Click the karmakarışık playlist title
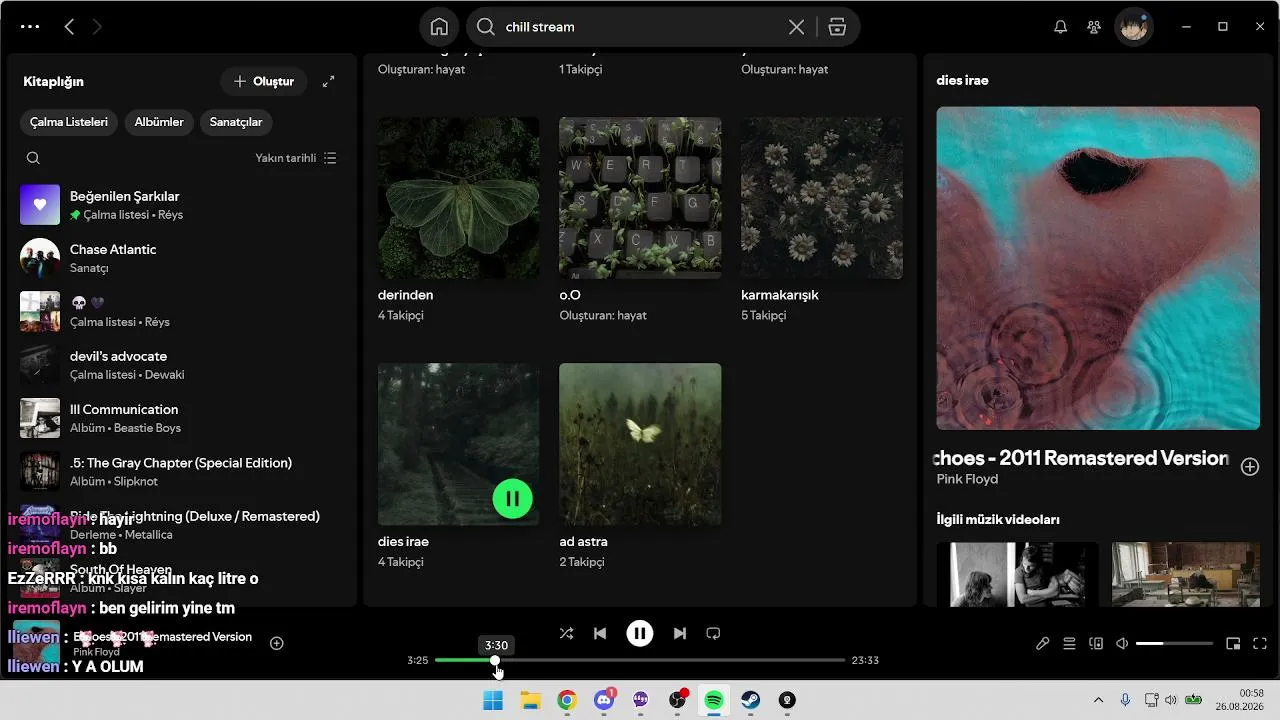Viewport: 1280px width, 720px height. [x=780, y=295]
